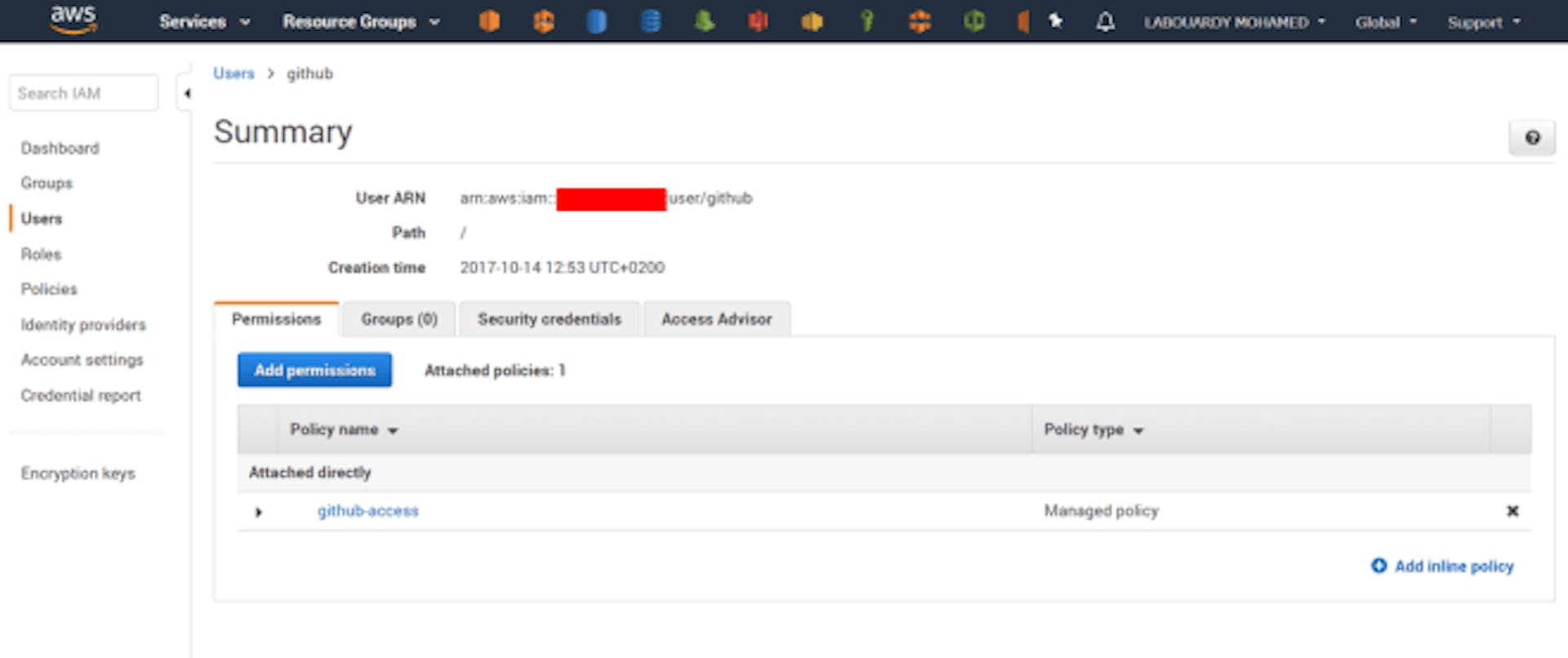Open Encryption keys in the sidebar
This screenshot has height=658, width=1568.
pos(78,473)
